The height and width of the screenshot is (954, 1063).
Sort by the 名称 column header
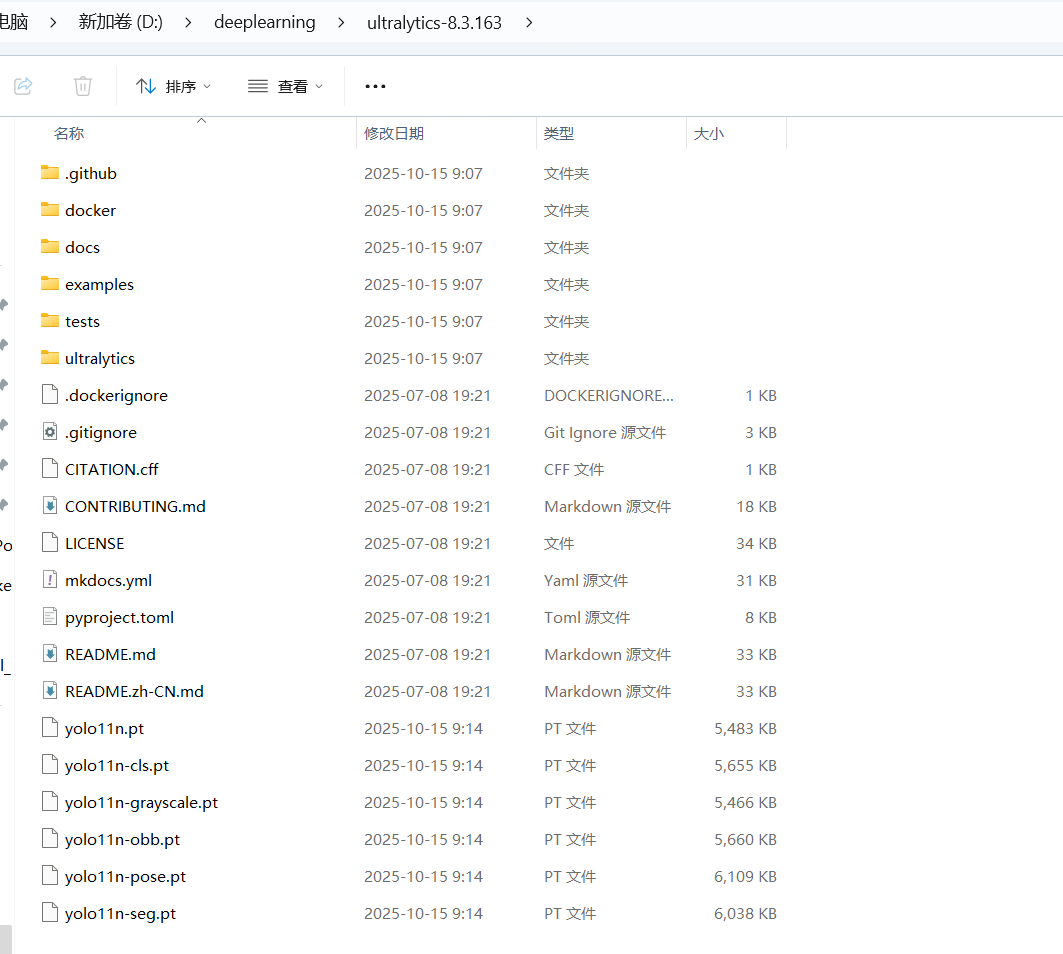69,134
